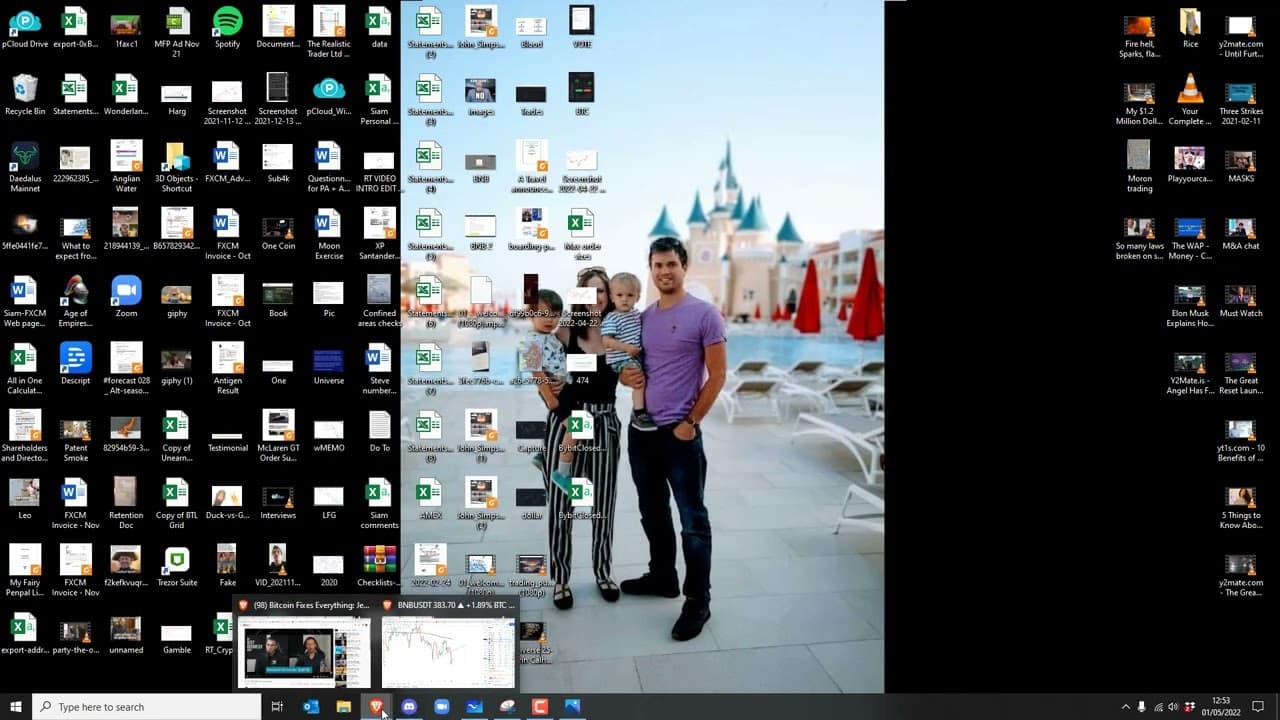The width and height of the screenshot is (1280, 720).
Task: Click the microphone tray icon
Action: pos(1142,707)
